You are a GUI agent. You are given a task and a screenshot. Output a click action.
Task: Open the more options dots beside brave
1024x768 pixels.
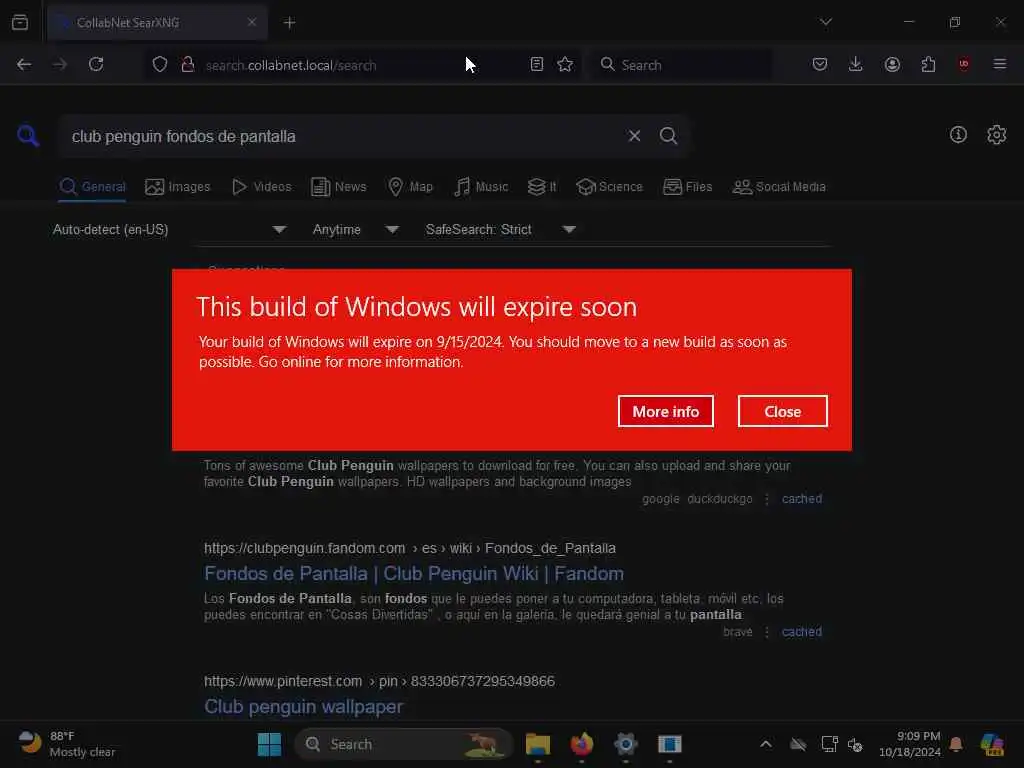(x=767, y=632)
